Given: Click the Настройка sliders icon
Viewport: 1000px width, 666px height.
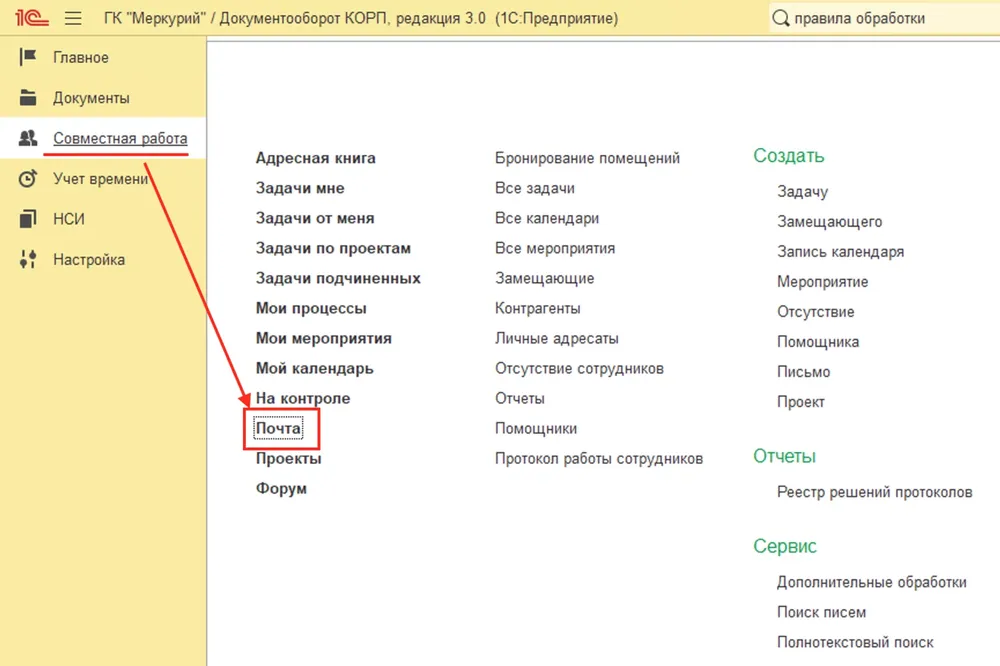Looking at the screenshot, I should coord(28,260).
